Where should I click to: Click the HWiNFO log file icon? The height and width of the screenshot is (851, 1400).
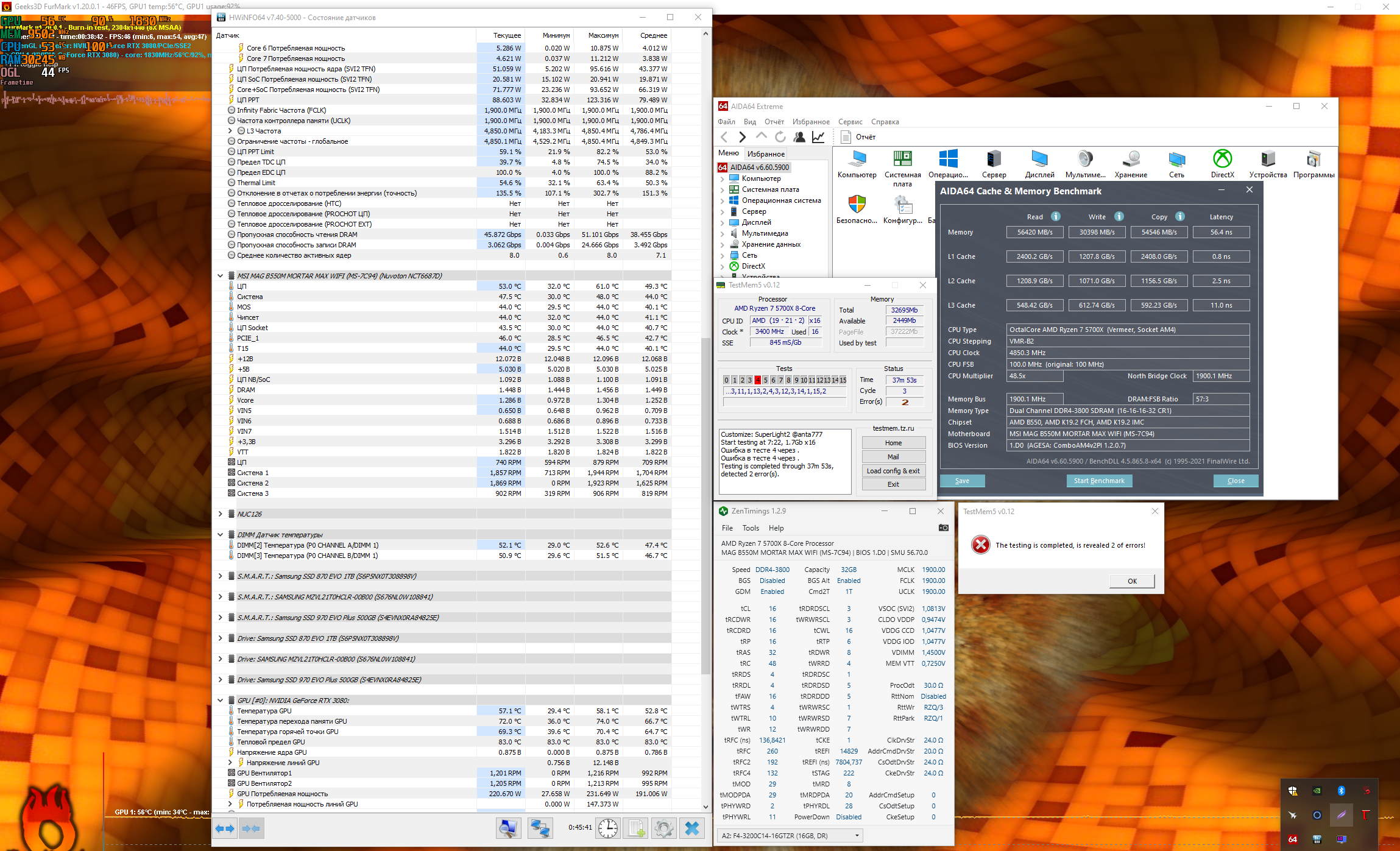click(x=636, y=828)
